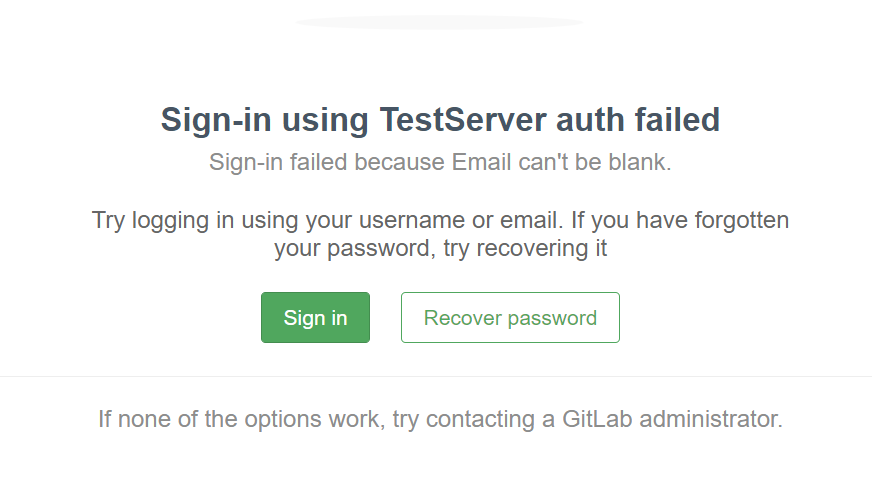Screen dimensions: 872x480
Task: Click the word 'blank' in the error line
Action: pos(640,162)
